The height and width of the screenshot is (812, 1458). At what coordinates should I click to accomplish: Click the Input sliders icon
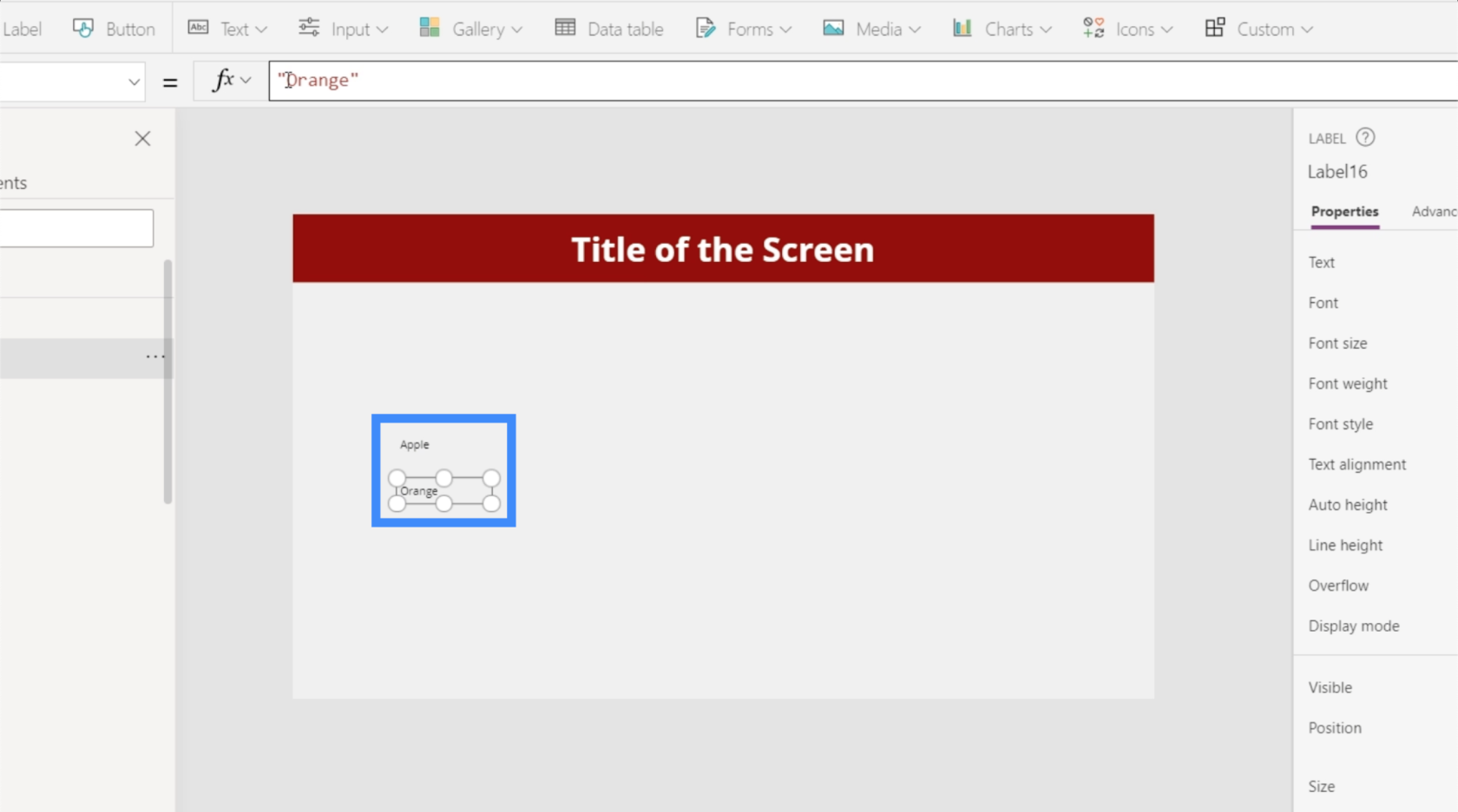(308, 28)
